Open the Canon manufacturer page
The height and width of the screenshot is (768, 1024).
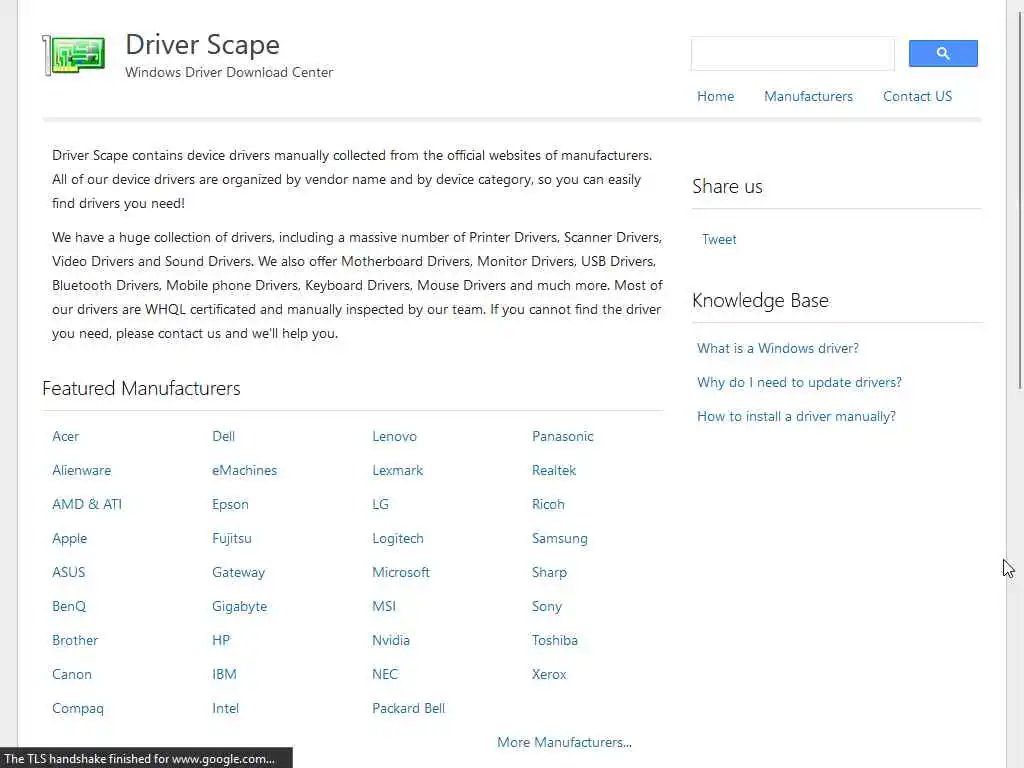click(72, 674)
